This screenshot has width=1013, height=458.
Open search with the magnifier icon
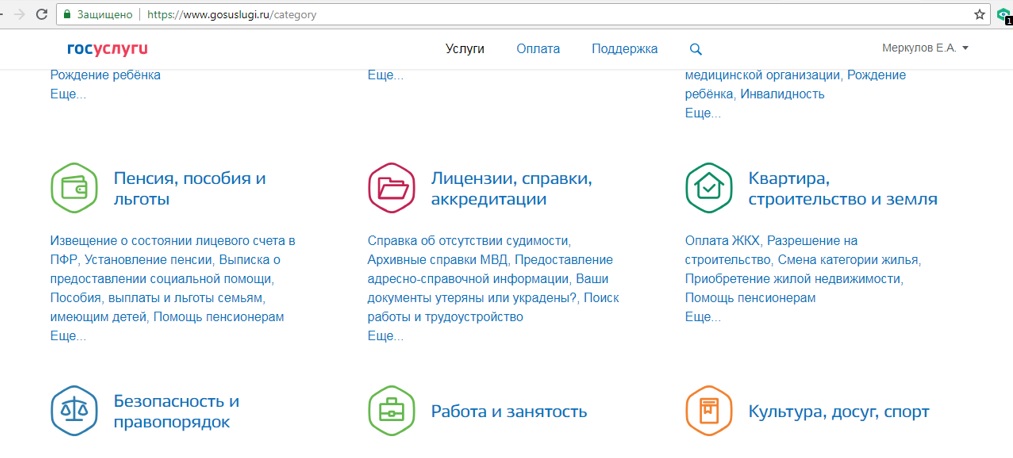pyautogui.click(x=696, y=49)
